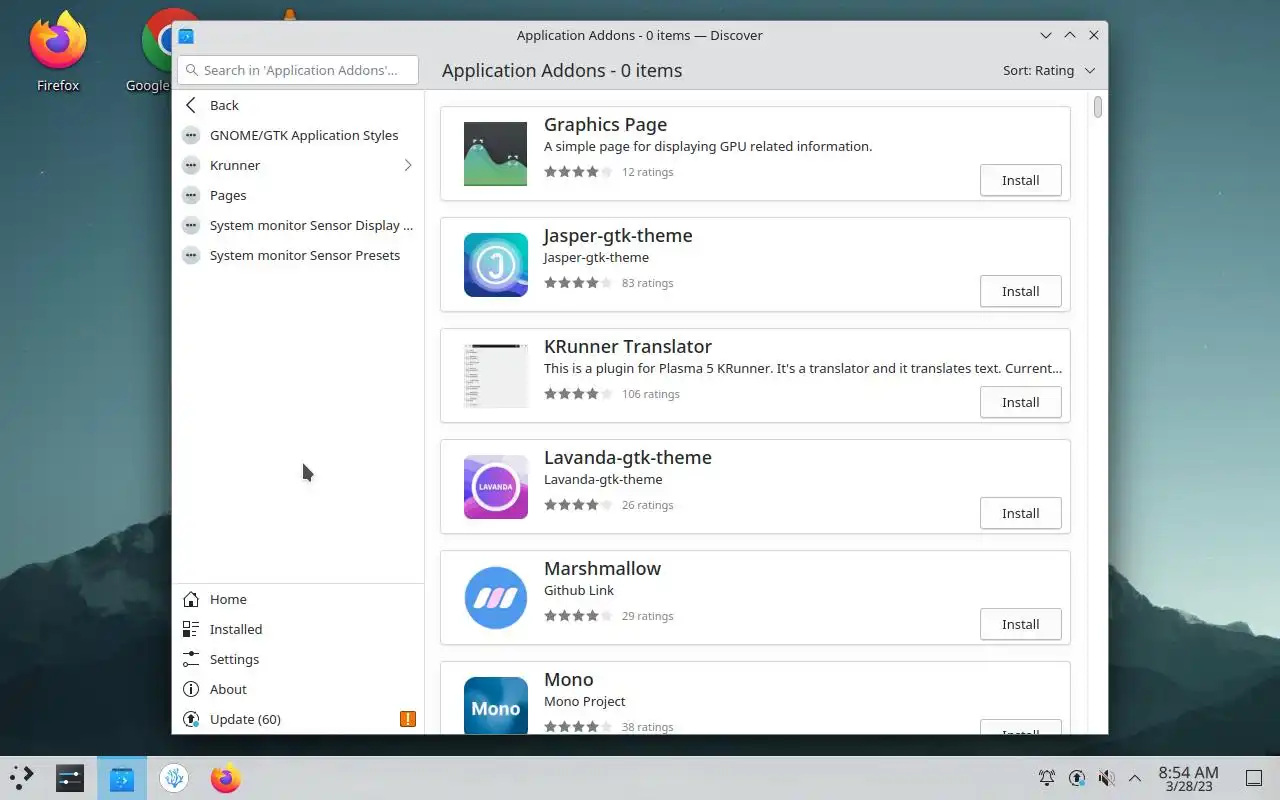This screenshot has height=800, width=1280.
Task: Open Update (60) page
Action: 298,719
